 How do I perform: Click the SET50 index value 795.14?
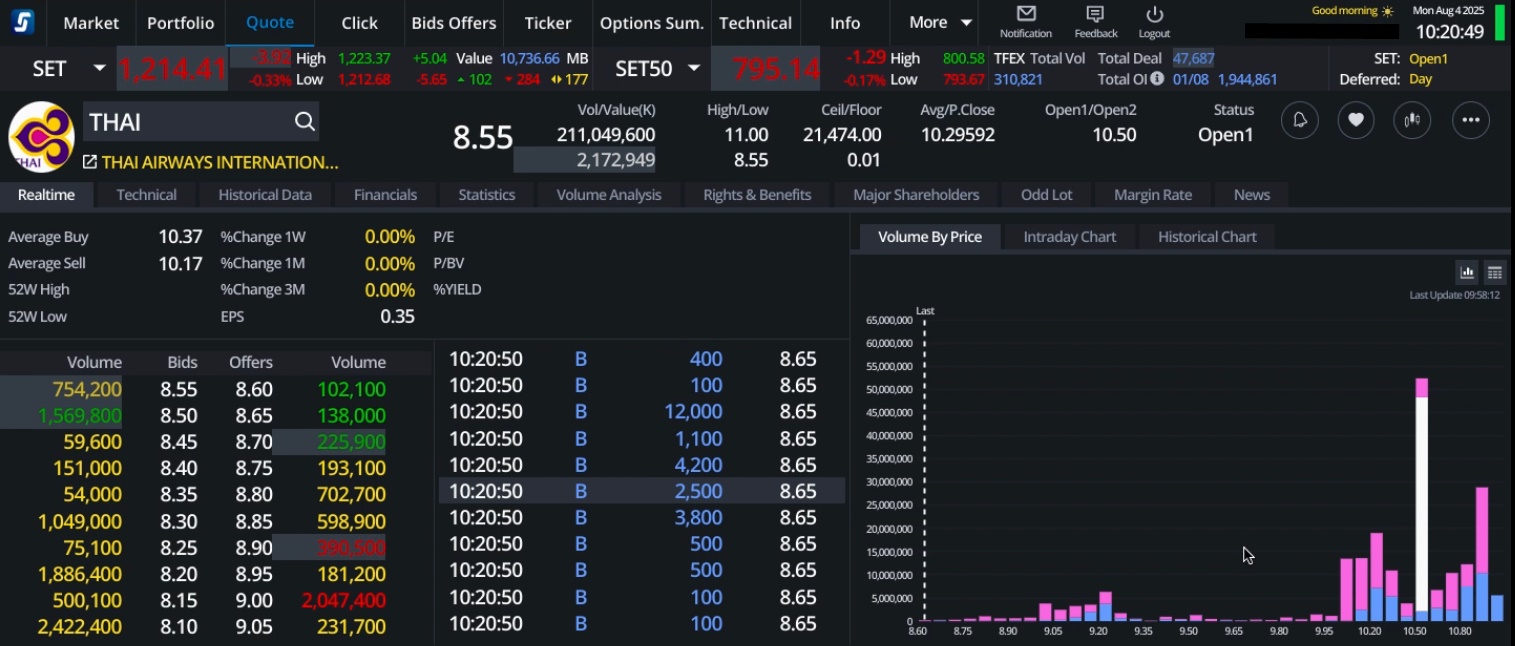776,69
